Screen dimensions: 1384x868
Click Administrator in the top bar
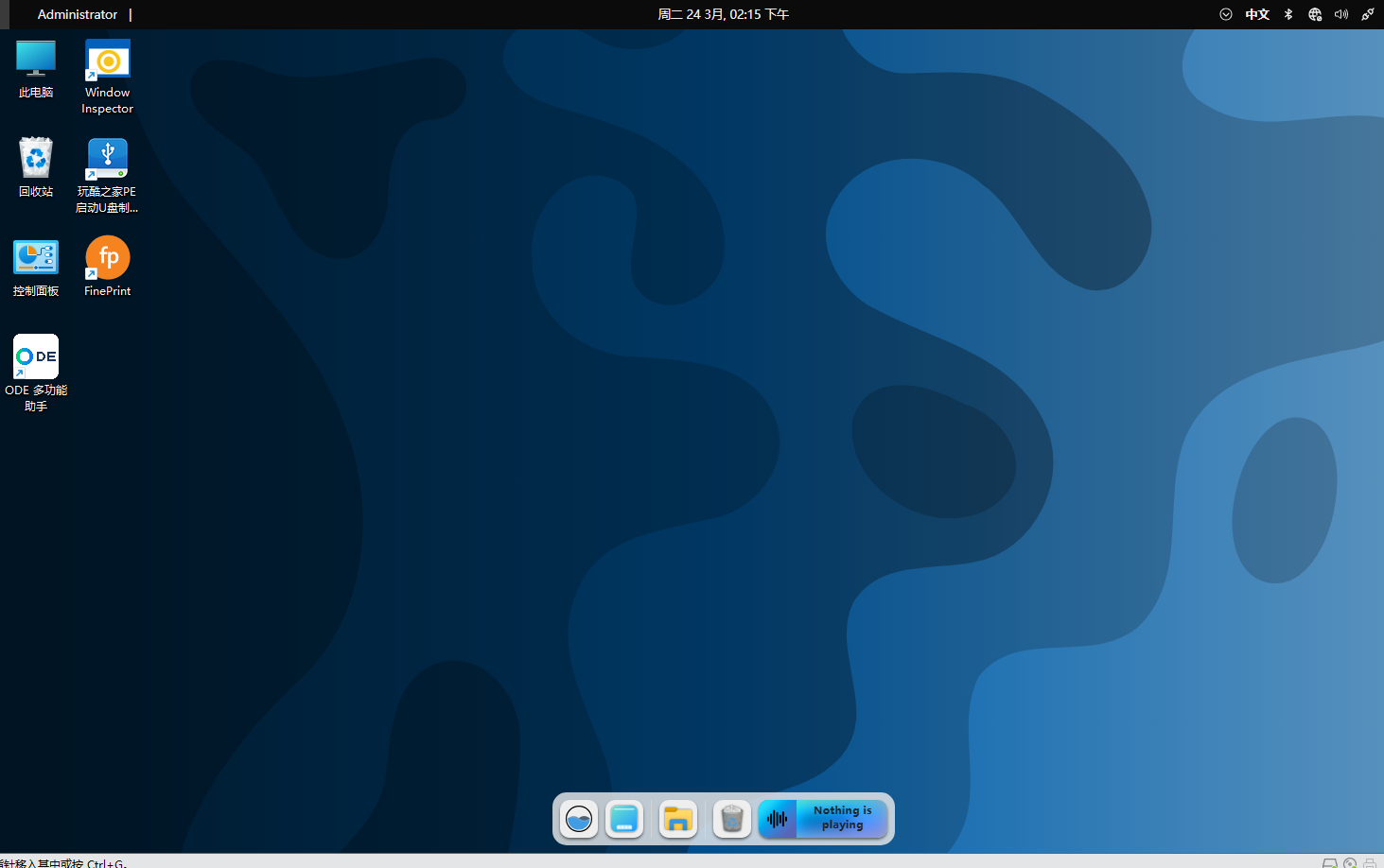pos(78,14)
